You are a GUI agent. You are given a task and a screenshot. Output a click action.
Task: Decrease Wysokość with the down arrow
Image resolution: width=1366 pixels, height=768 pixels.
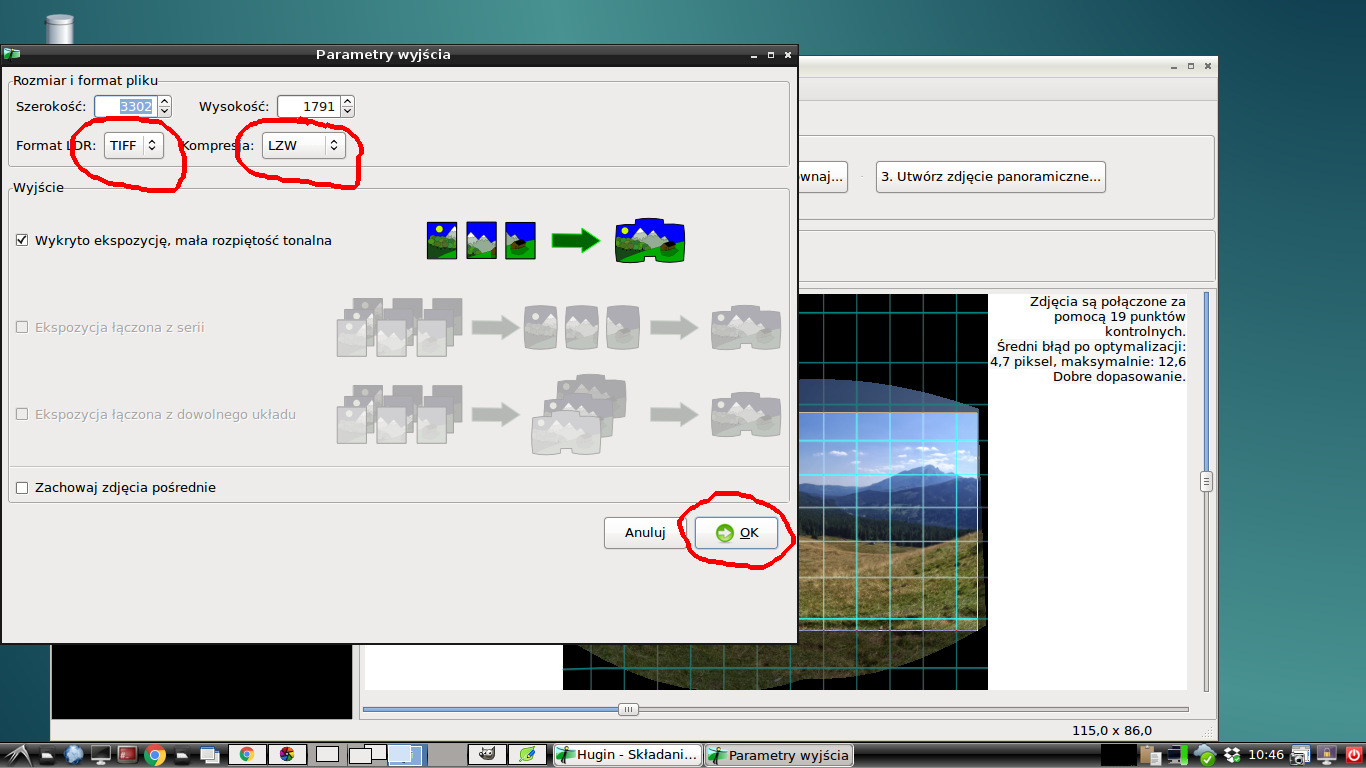[x=347, y=111]
